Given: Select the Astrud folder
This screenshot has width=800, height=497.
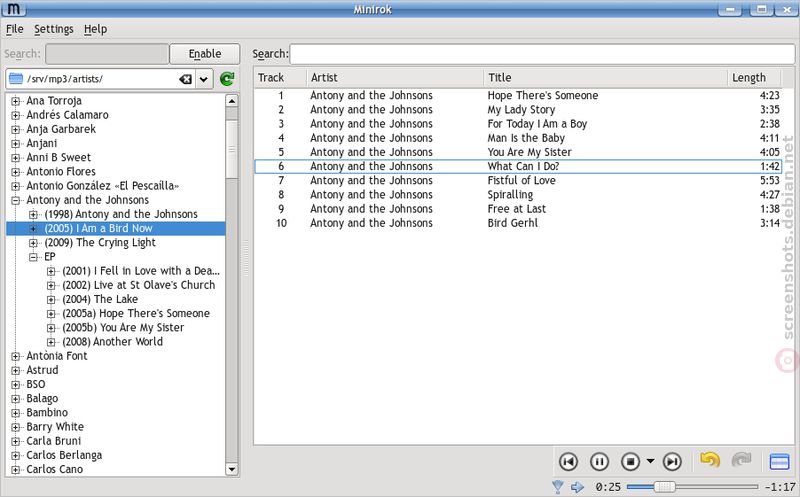Looking at the screenshot, I should pos(42,370).
